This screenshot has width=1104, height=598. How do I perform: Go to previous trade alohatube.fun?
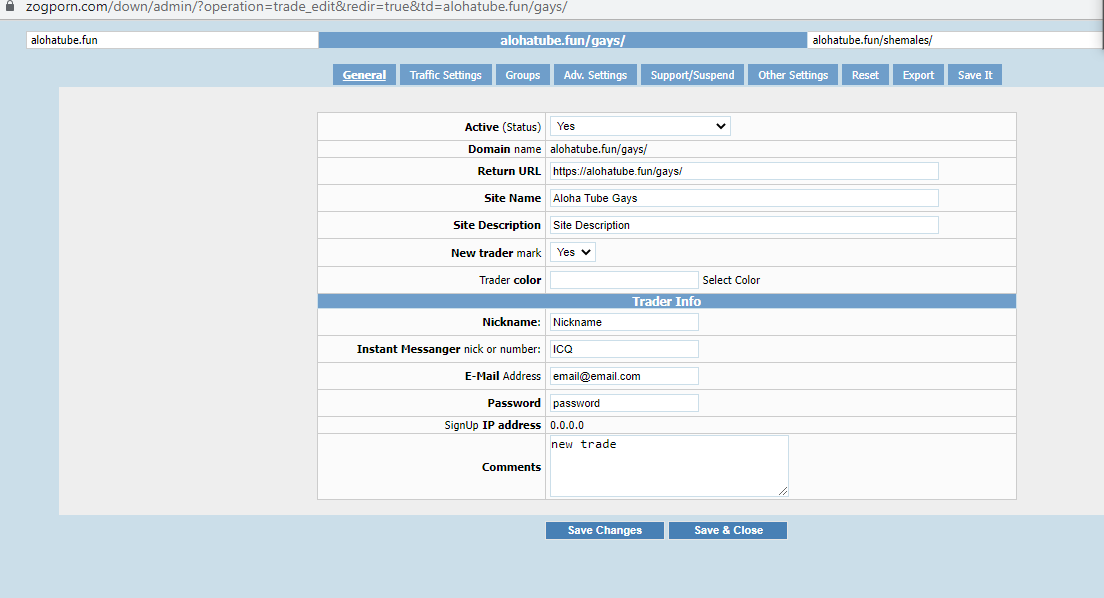click(172, 40)
